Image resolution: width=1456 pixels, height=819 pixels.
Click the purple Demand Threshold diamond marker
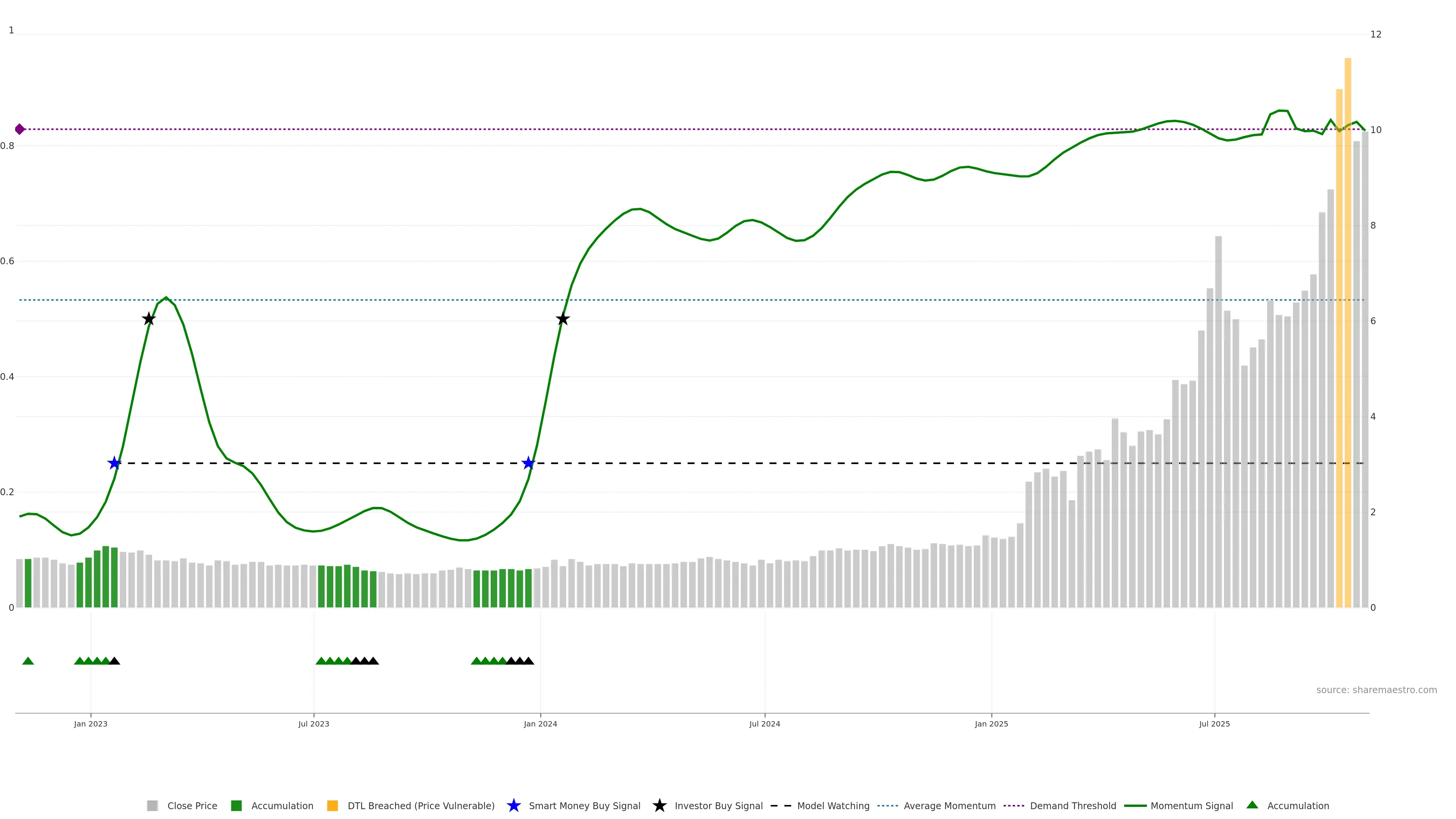(x=20, y=129)
